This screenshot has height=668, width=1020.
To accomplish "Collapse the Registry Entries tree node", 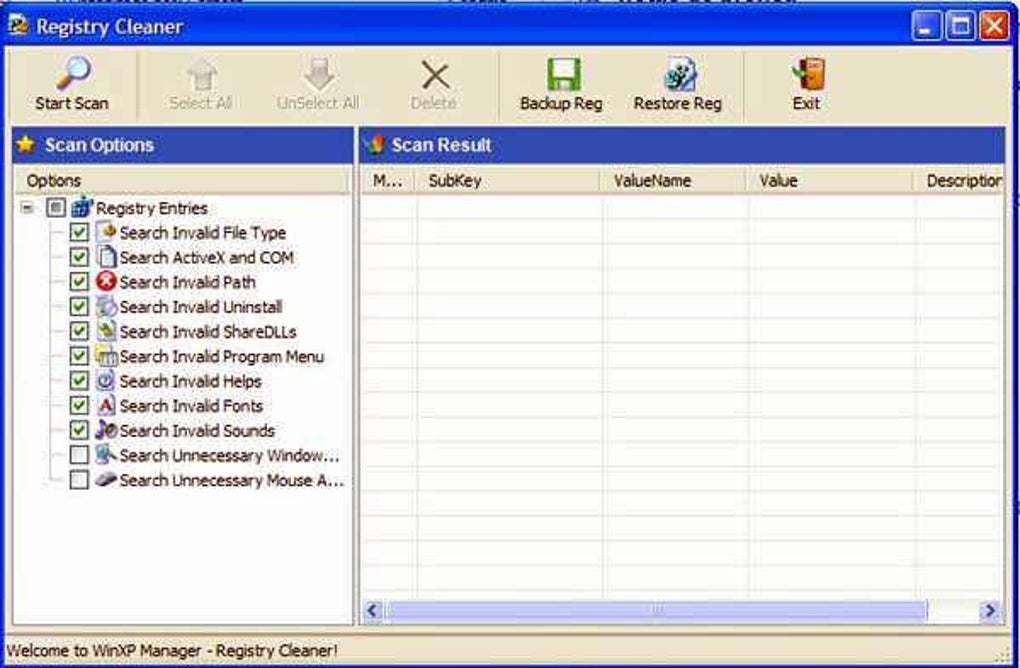I will click(x=27, y=208).
